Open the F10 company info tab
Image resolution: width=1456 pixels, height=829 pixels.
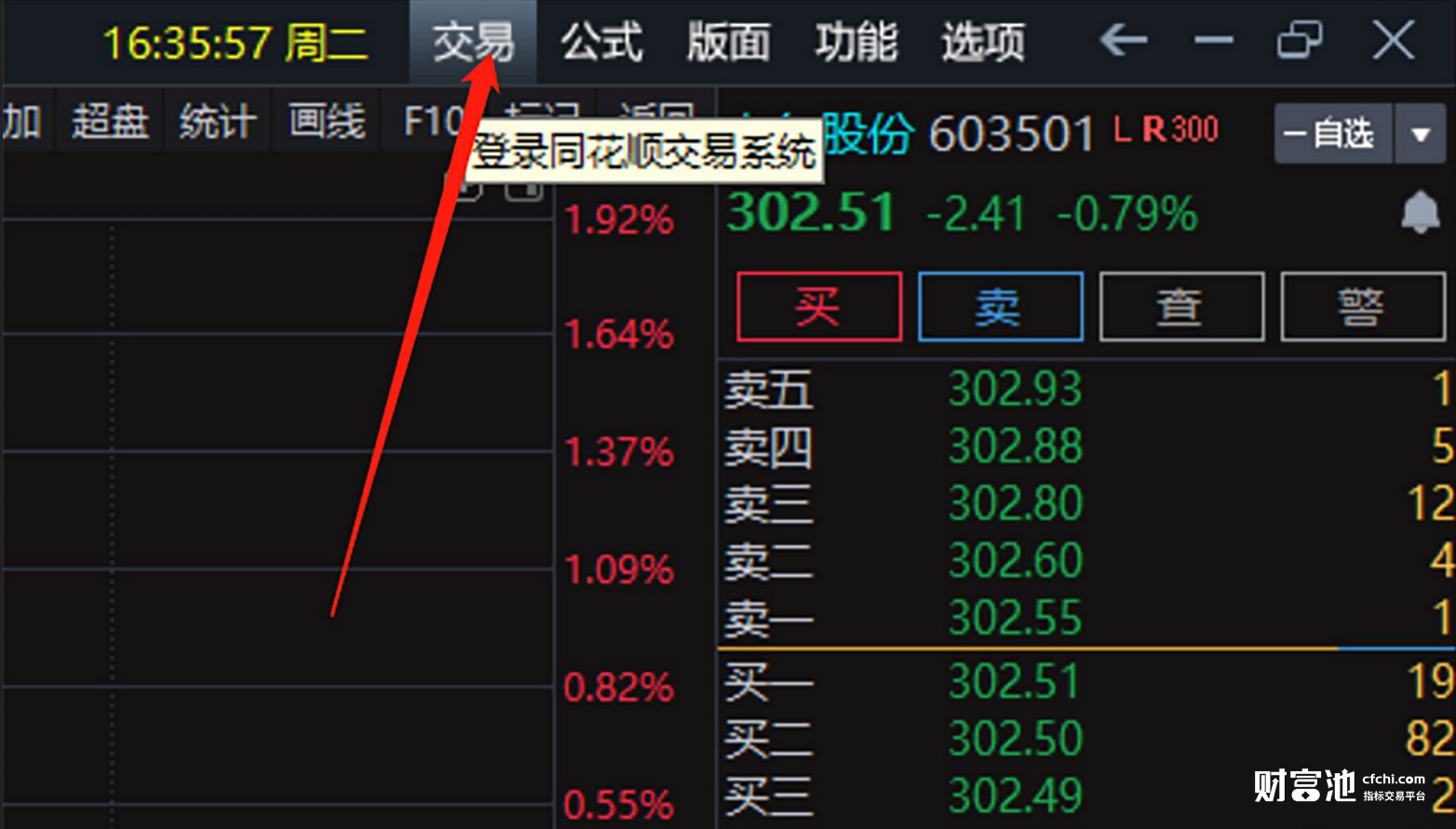(x=434, y=121)
